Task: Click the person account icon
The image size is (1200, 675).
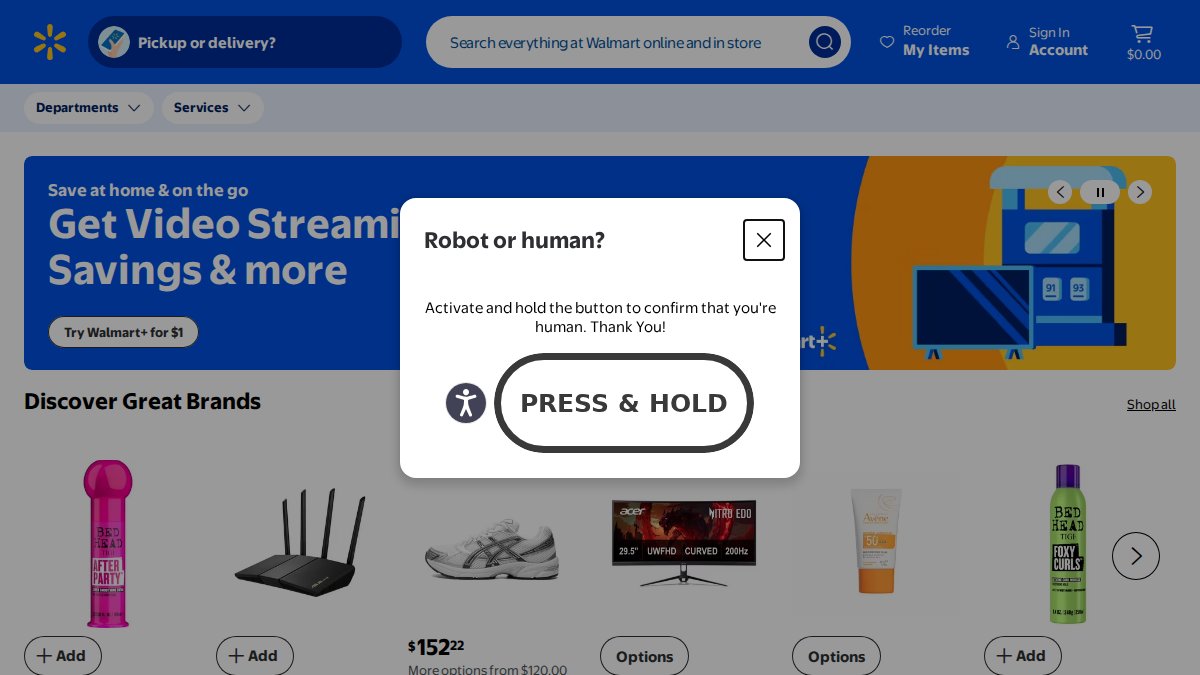Action: coord(1013,42)
